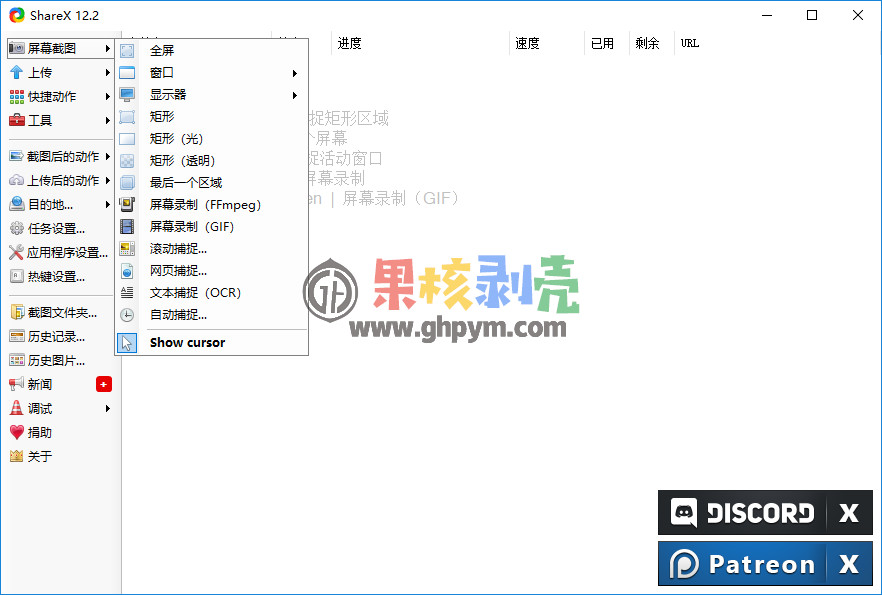Choose 滚动捕捉... from the menu
The height and width of the screenshot is (595, 882).
tap(212, 249)
